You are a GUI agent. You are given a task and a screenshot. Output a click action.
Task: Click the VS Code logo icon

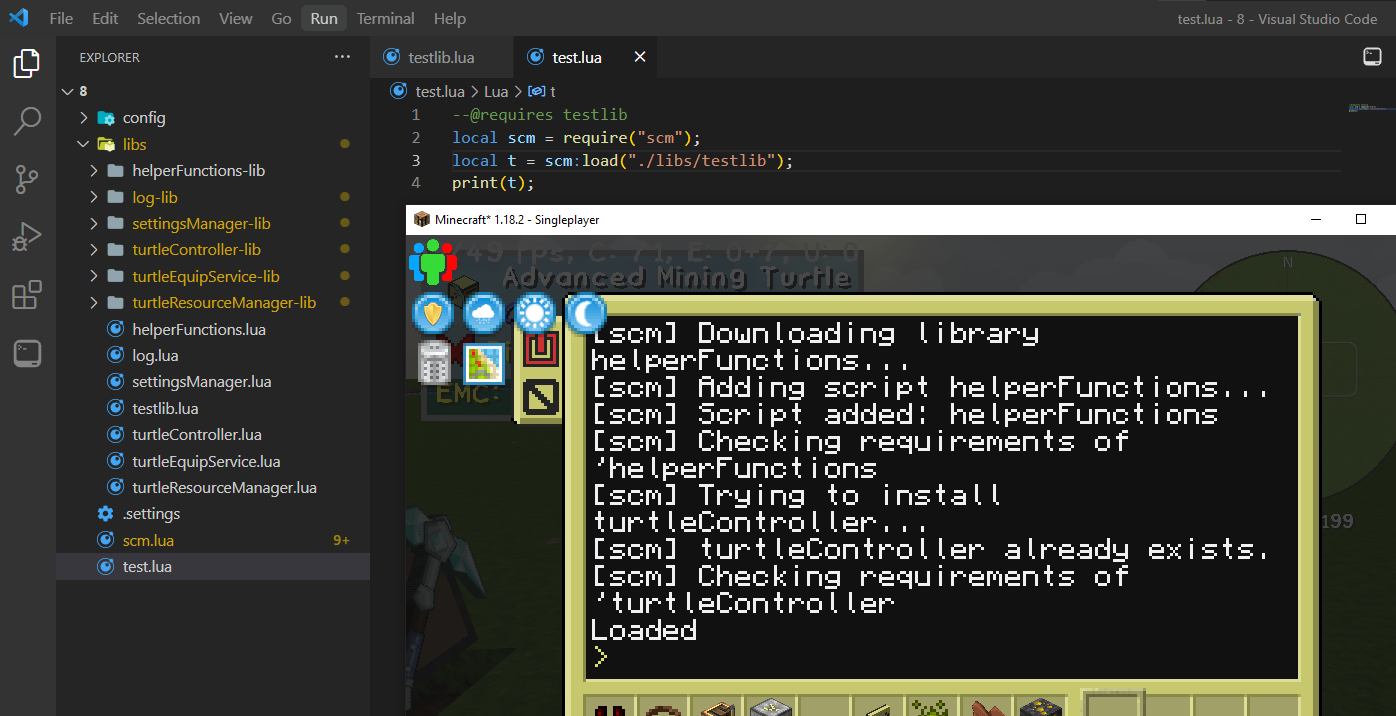[x=19, y=18]
